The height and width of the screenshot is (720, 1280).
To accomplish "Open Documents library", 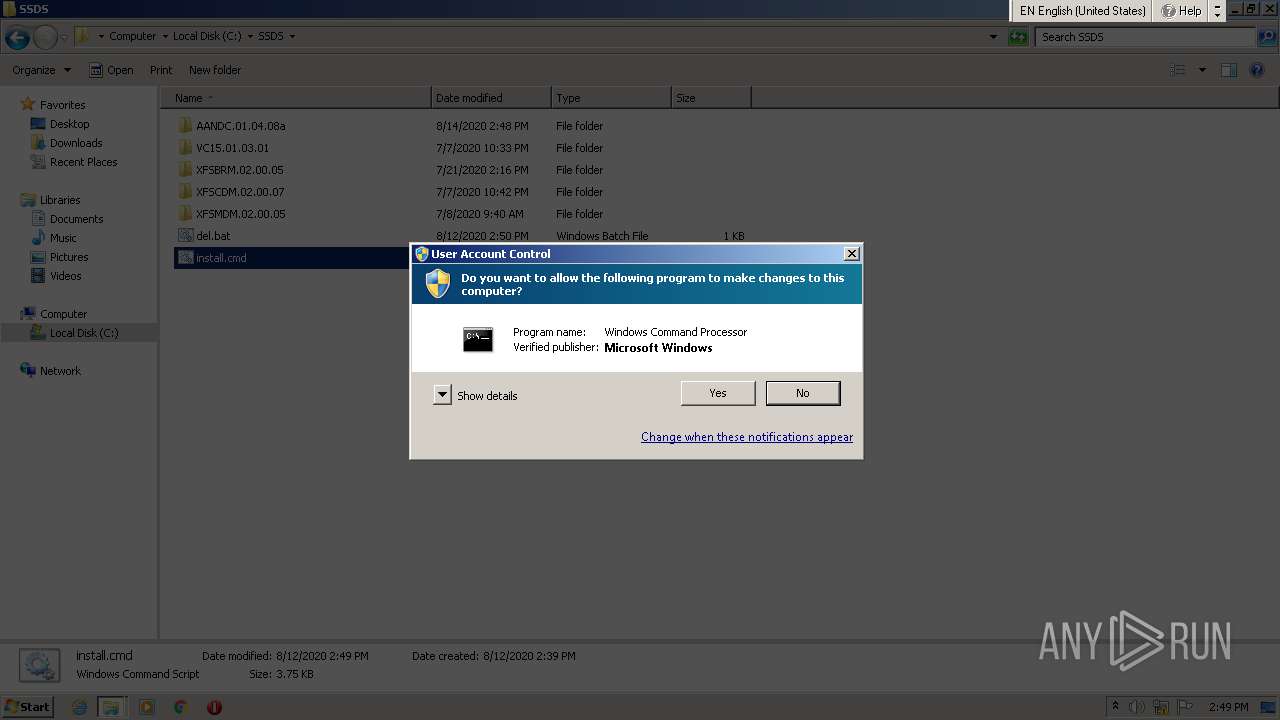I will 76,219.
